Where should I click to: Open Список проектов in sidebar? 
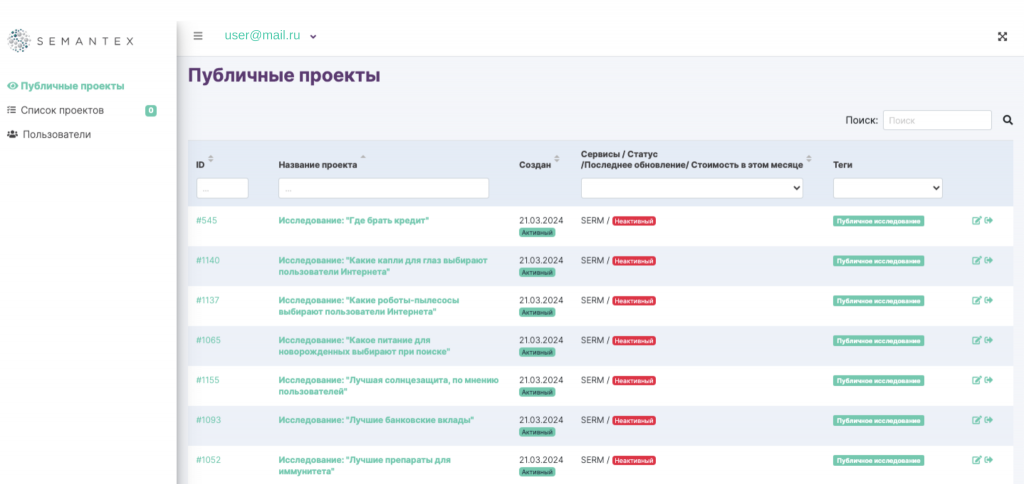coord(56,110)
